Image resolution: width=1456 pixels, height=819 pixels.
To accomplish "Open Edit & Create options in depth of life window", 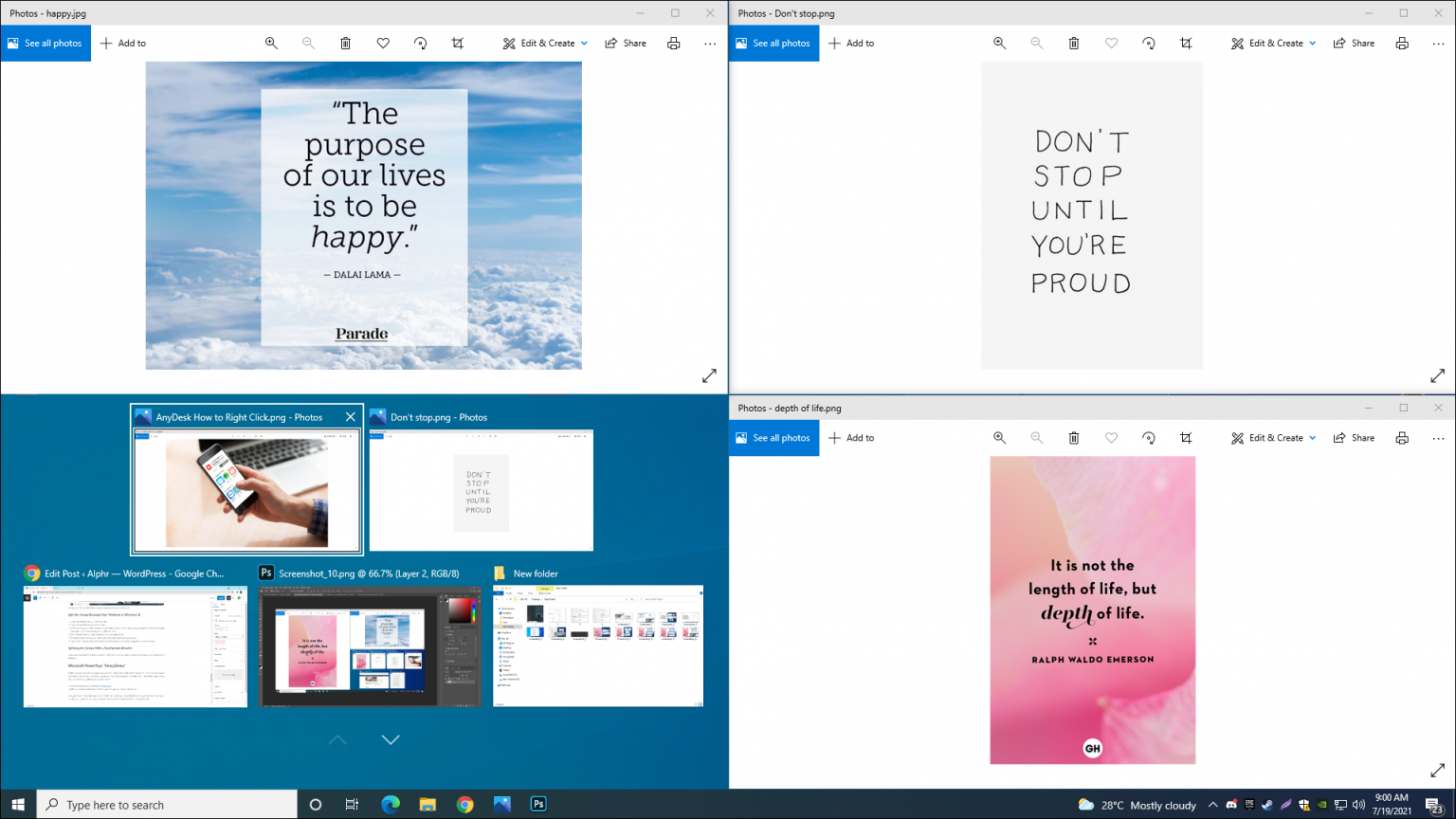I will pyautogui.click(x=1272, y=438).
